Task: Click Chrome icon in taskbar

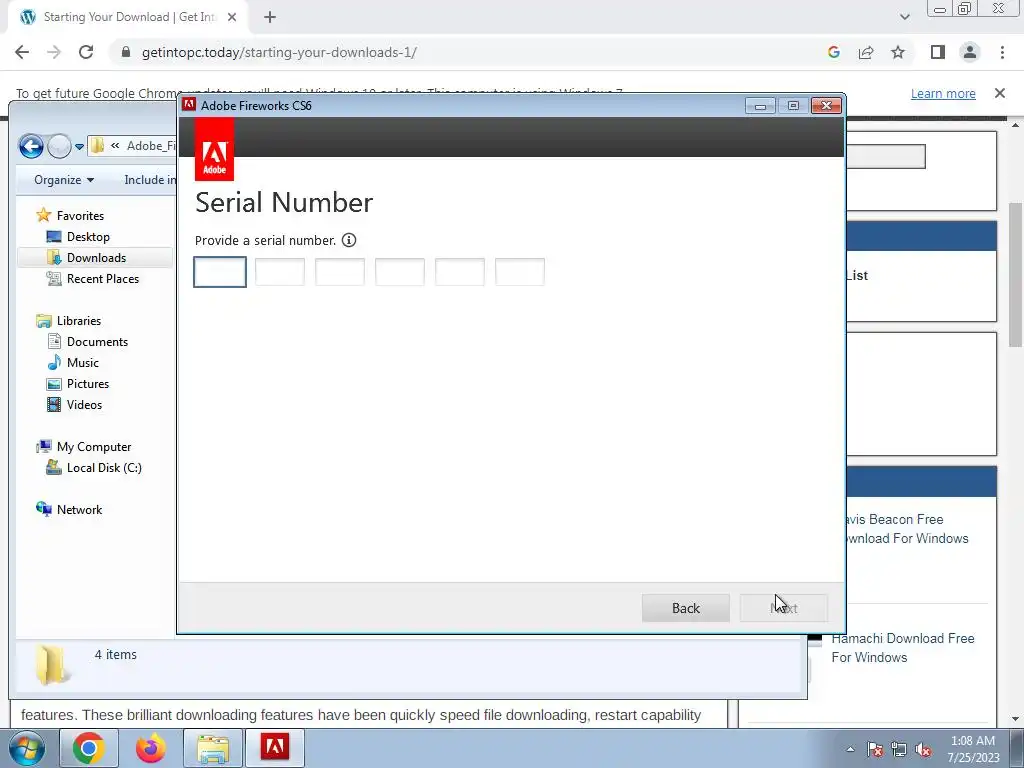Action: click(x=89, y=748)
